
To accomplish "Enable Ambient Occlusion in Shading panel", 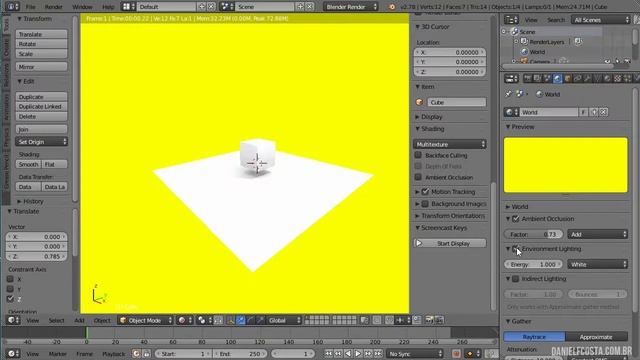I will click(x=418, y=177).
